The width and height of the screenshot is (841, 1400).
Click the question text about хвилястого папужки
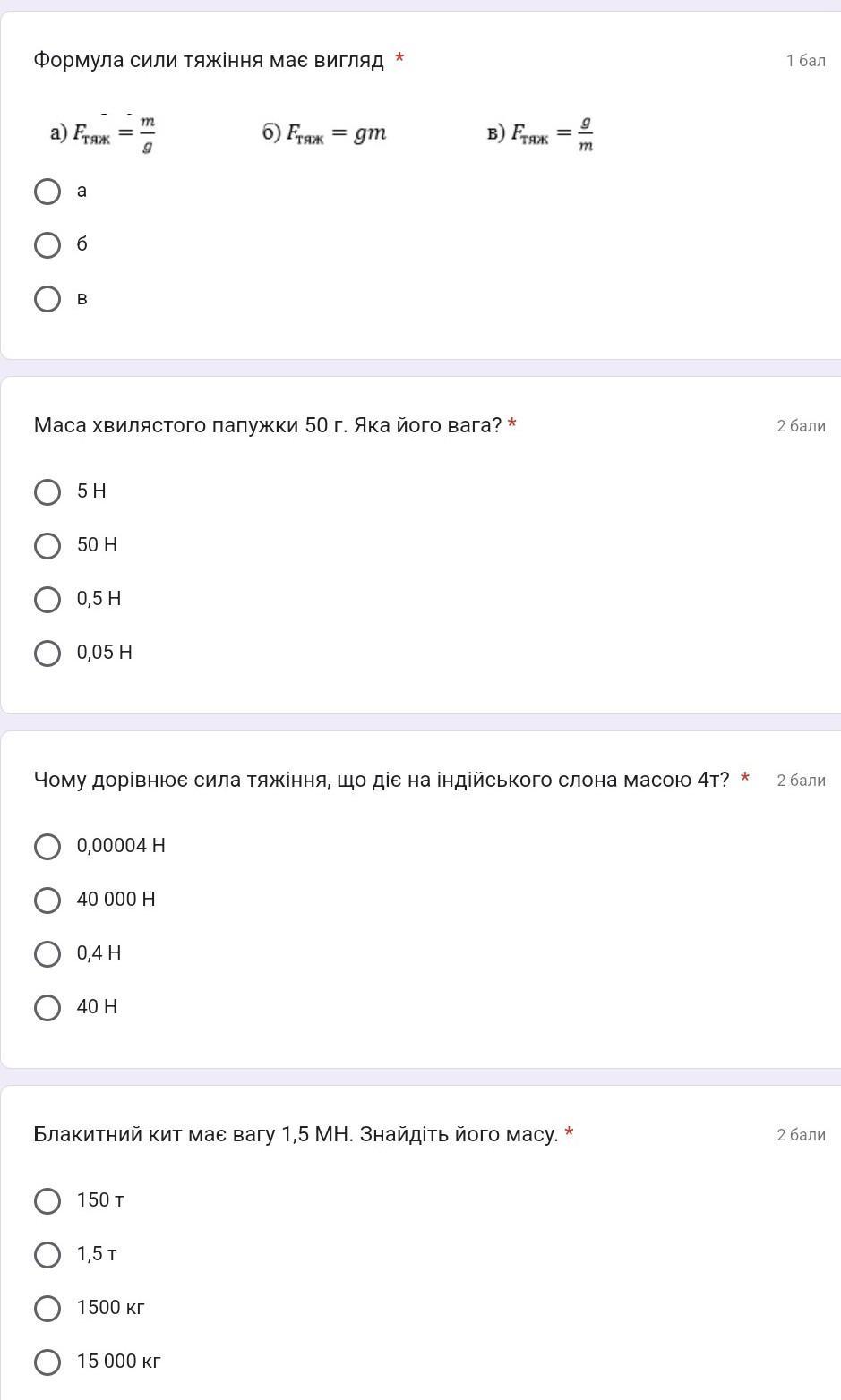click(268, 425)
